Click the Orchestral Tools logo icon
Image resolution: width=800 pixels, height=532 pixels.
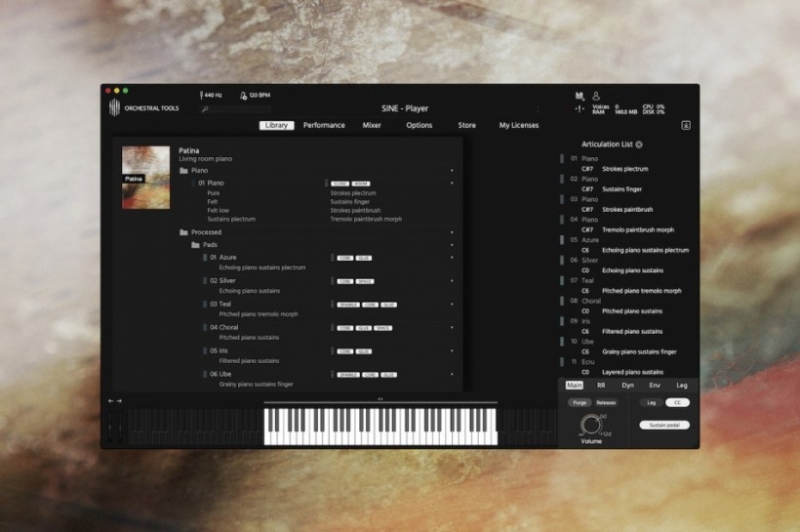[x=114, y=108]
